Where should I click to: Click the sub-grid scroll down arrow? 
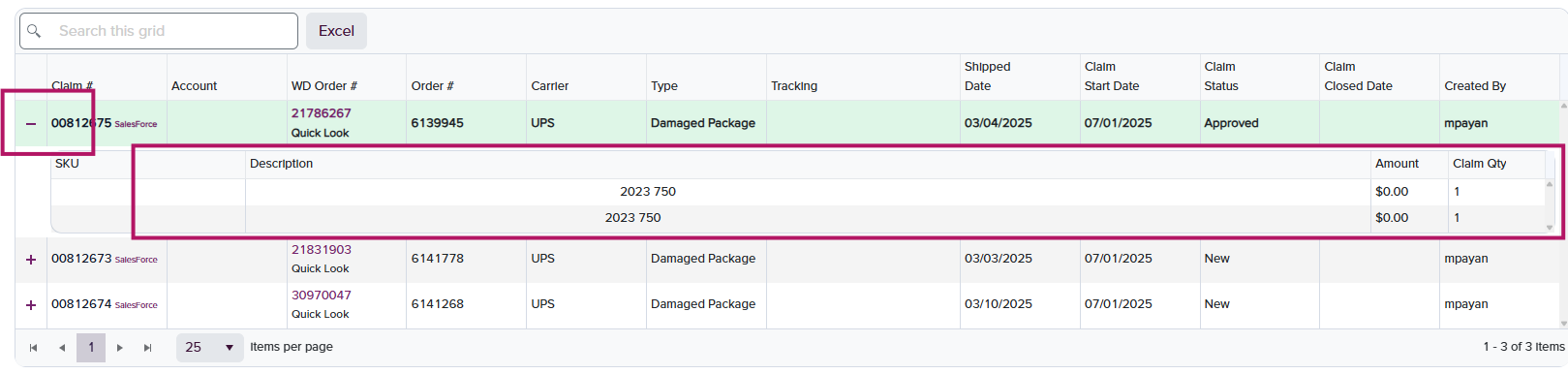(1550, 228)
